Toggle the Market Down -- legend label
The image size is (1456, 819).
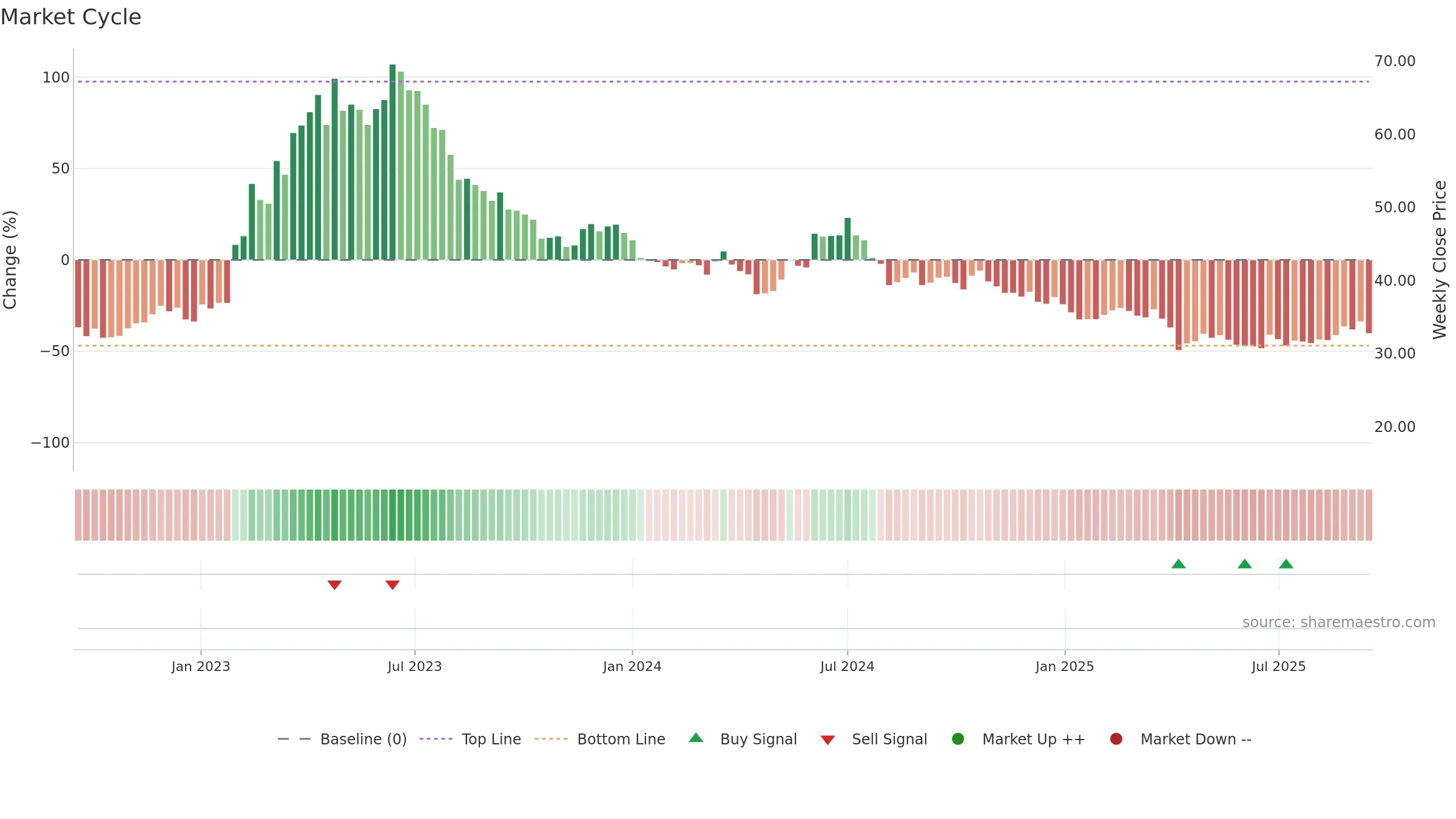tap(1196, 740)
